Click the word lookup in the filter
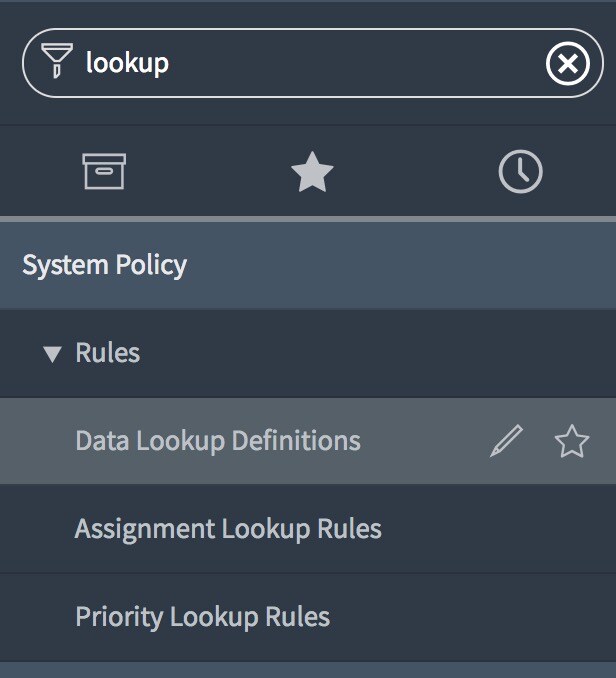The image size is (616, 678). coord(127,63)
